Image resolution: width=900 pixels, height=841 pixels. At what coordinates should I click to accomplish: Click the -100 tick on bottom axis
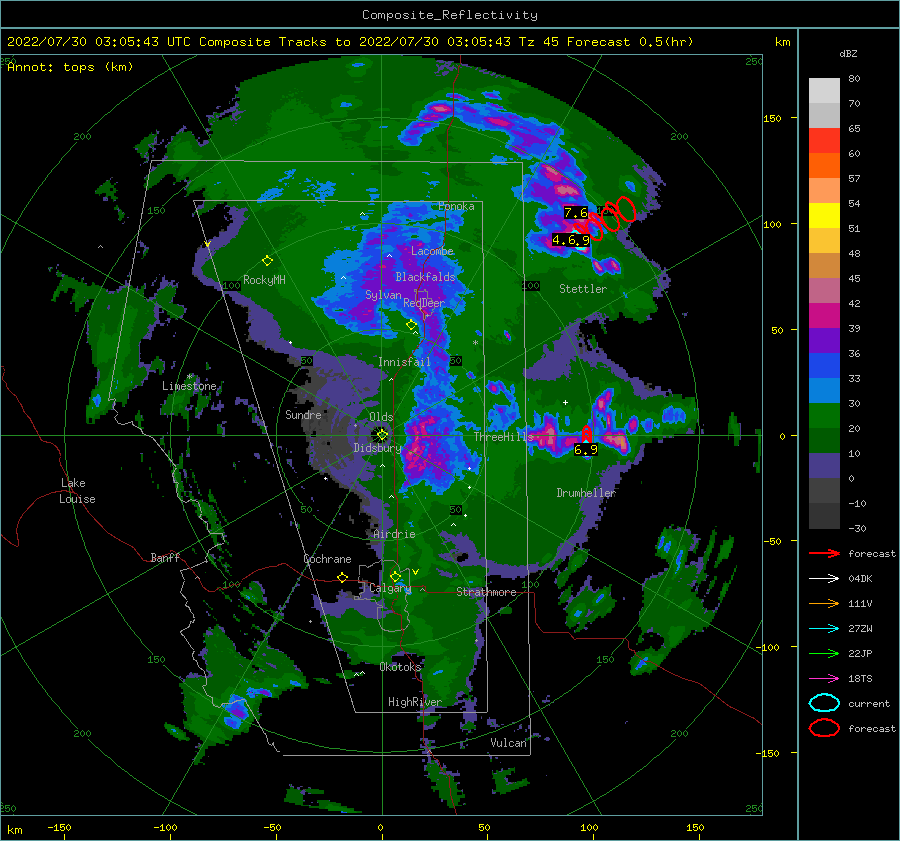coord(166,827)
